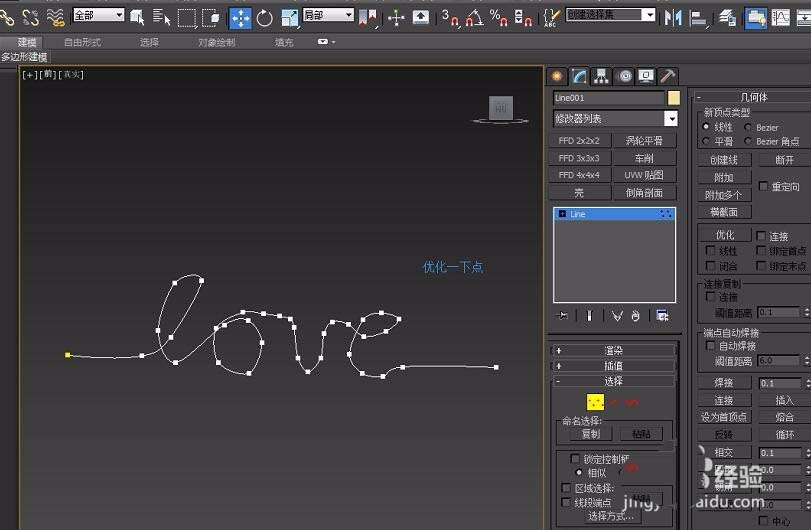Image resolution: width=811 pixels, height=530 pixels.
Task: Toggle Window/Crossing selection icon
Action: (x=211, y=18)
